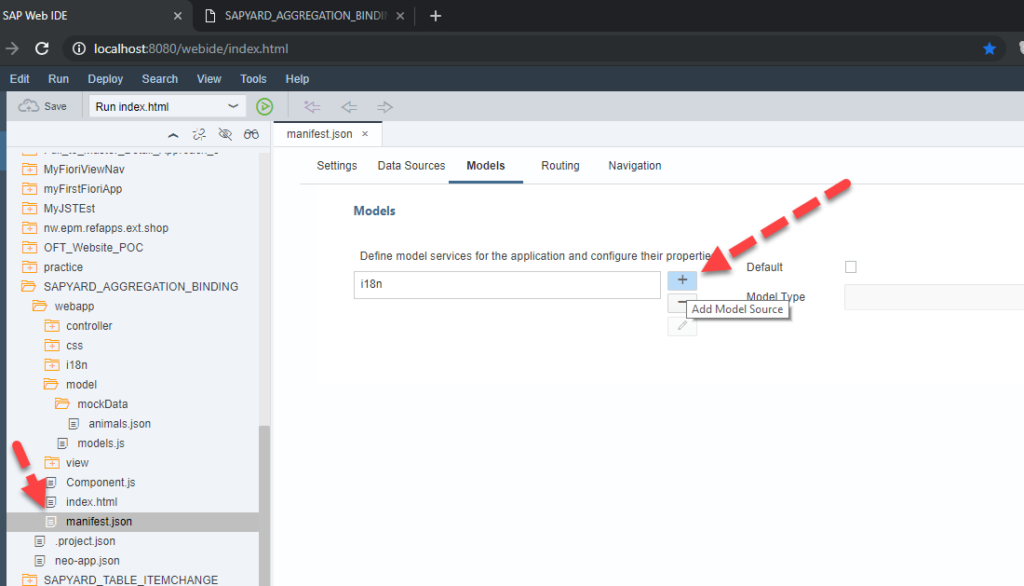This screenshot has width=1024, height=586.
Task: Switch to the Navigation tab
Action: (635, 166)
